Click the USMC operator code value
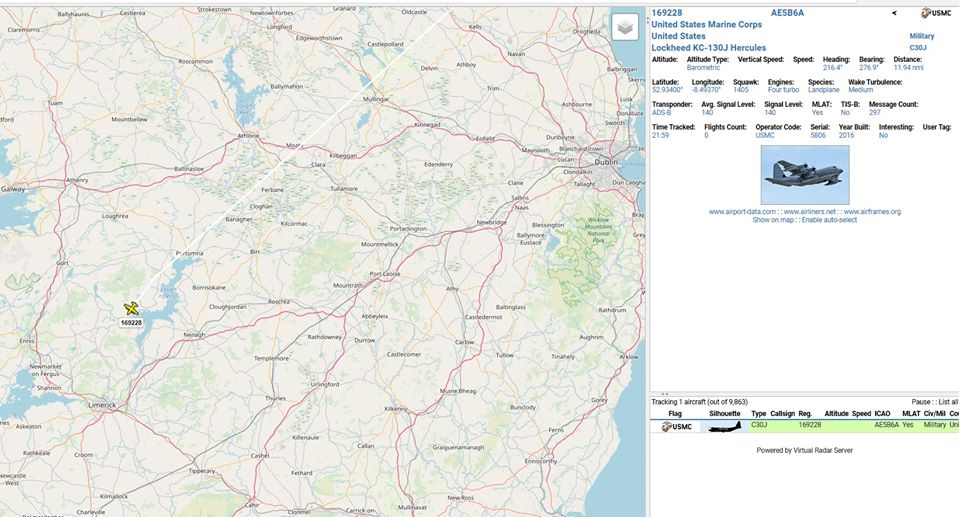The width and height of the screenshot is (960, 517). pos(765,135)
